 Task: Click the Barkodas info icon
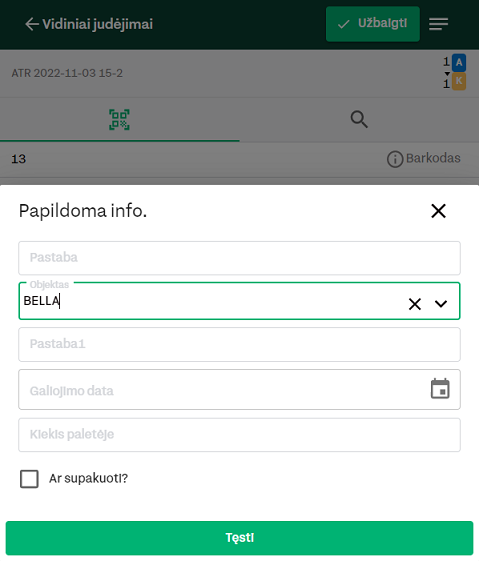395,159
